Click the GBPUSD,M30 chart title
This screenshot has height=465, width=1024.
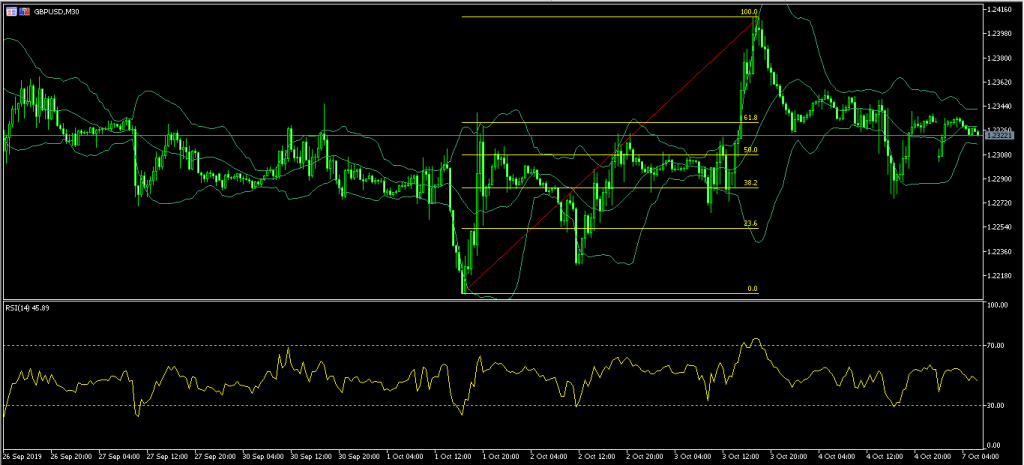coord(58,10)
